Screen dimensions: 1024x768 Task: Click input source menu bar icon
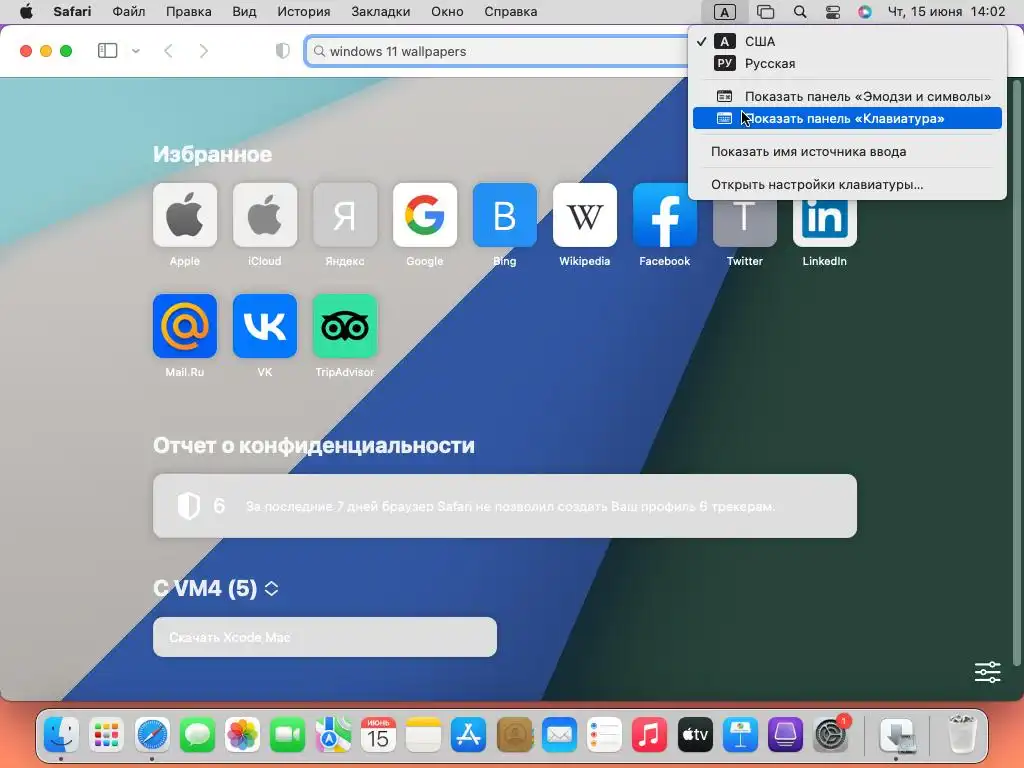pos(724,12)
